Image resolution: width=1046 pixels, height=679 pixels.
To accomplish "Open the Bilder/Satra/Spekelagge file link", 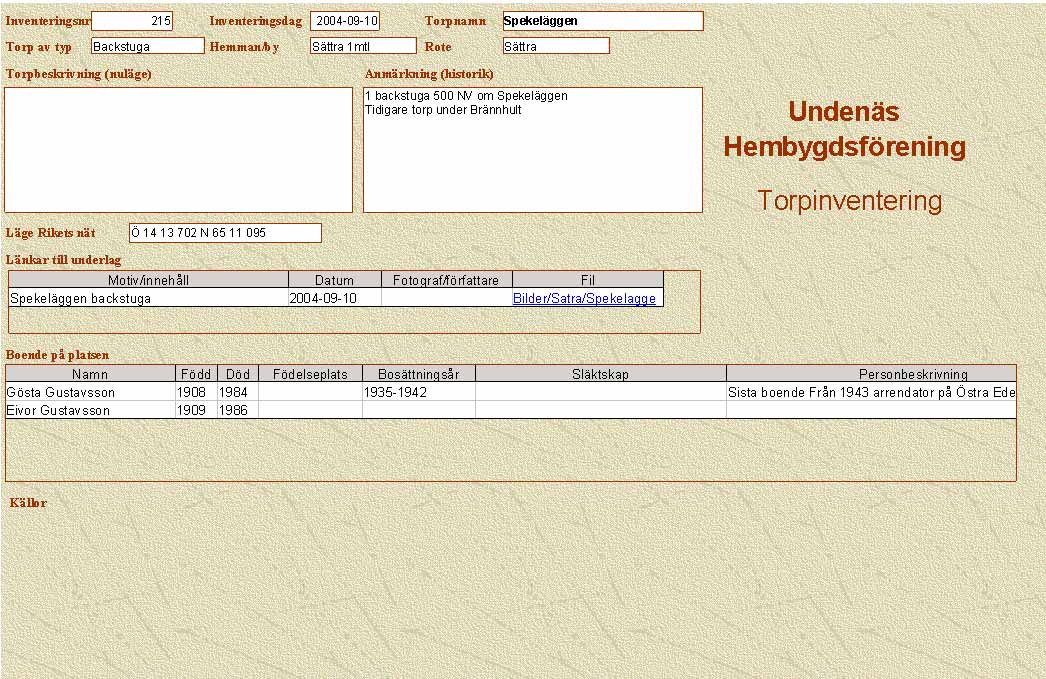I will point(584,299).
